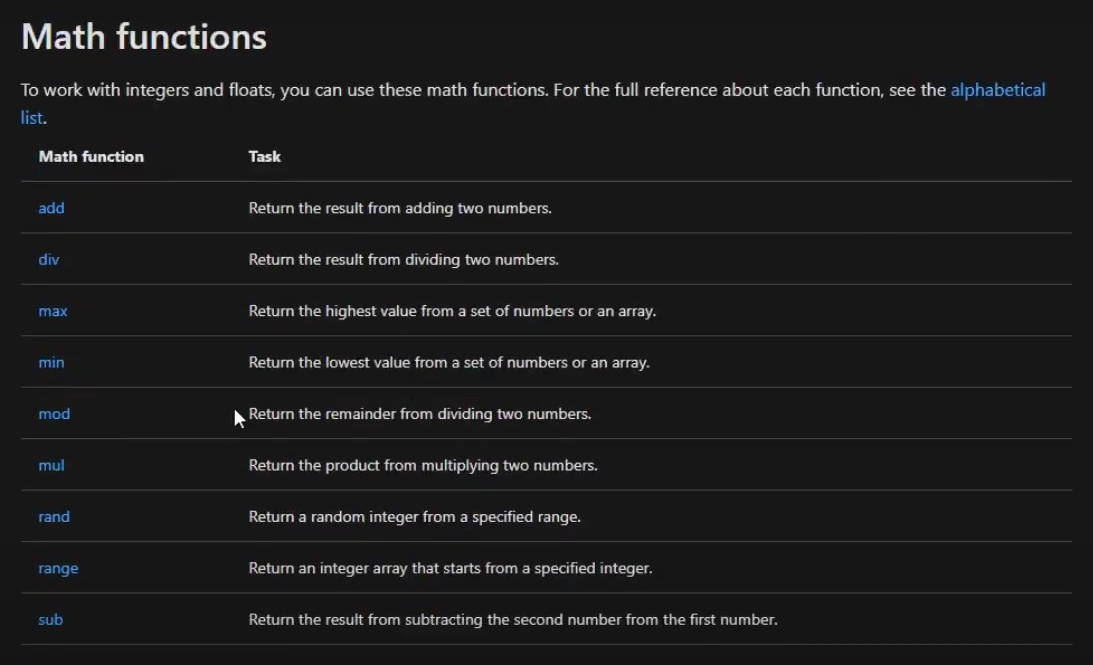Open the max function link
Viewport: 1093px width, 665px height.
[x=53, y=311]
